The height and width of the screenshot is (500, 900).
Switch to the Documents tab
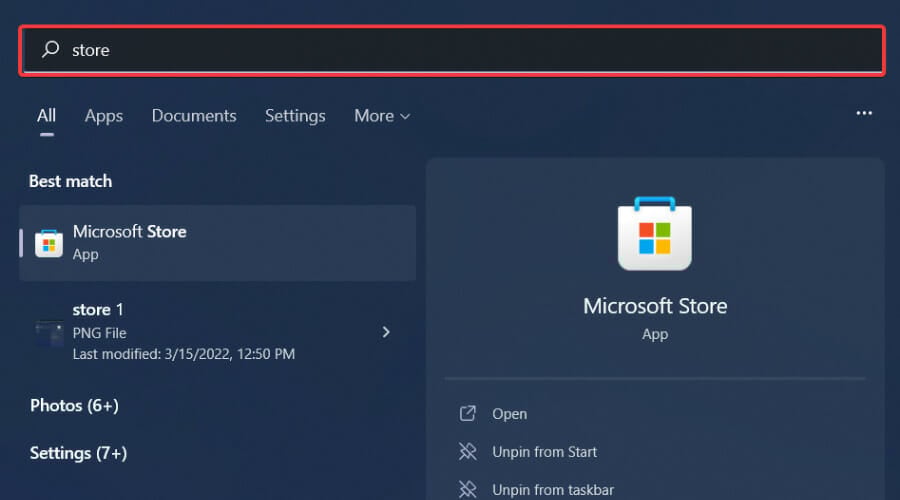(194, 116)
